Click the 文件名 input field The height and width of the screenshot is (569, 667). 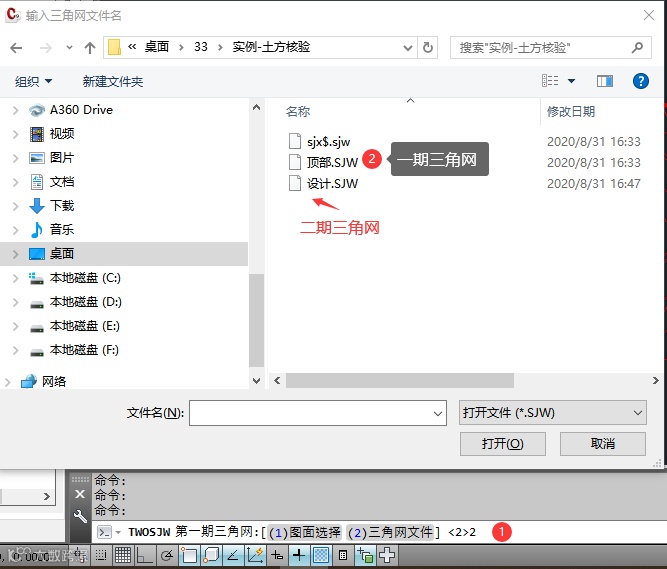click(318, 413)
